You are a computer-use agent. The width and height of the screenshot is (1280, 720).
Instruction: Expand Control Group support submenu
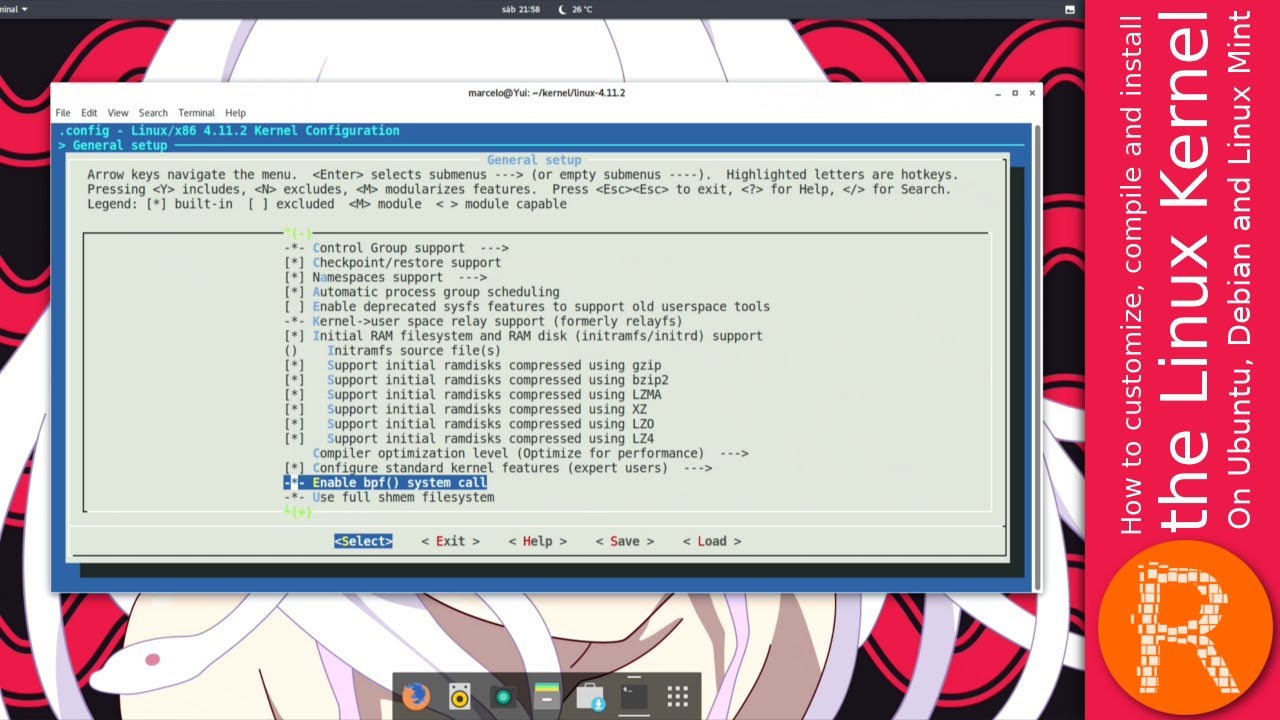(397, 248)
